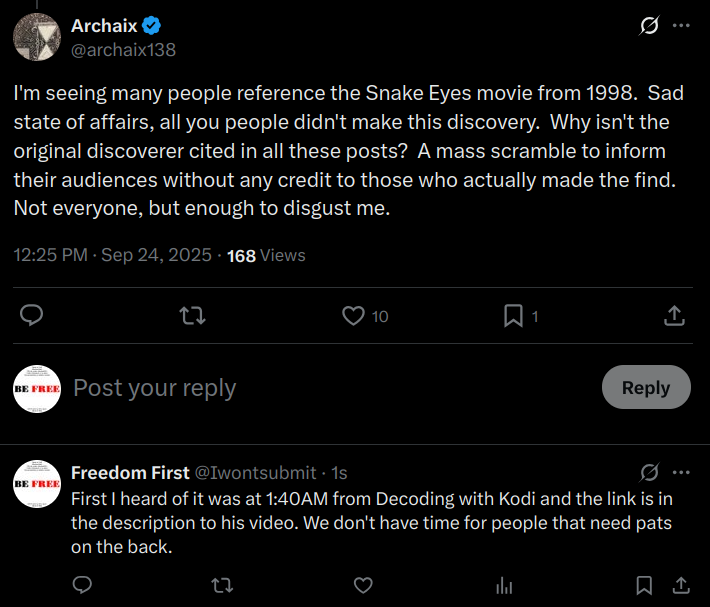Like the Freedom First comment
The image size is (710, 607).
tap(364, 585)
